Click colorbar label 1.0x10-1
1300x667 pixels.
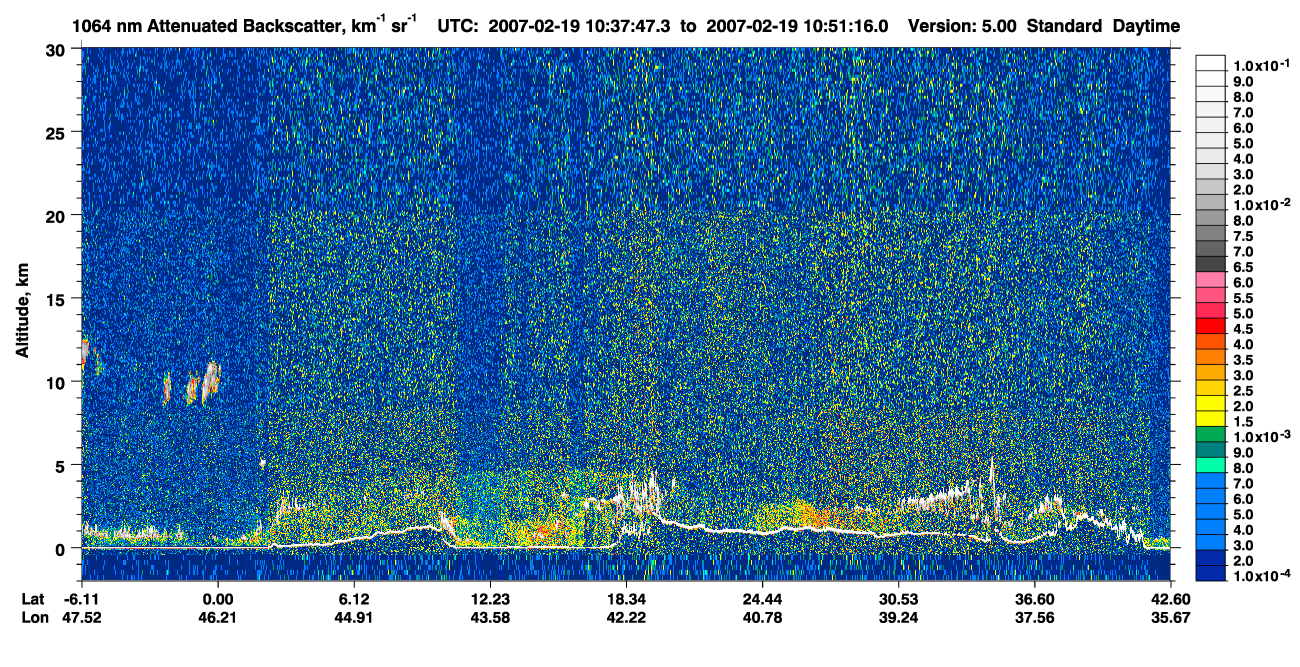[x=1261, y=65]
